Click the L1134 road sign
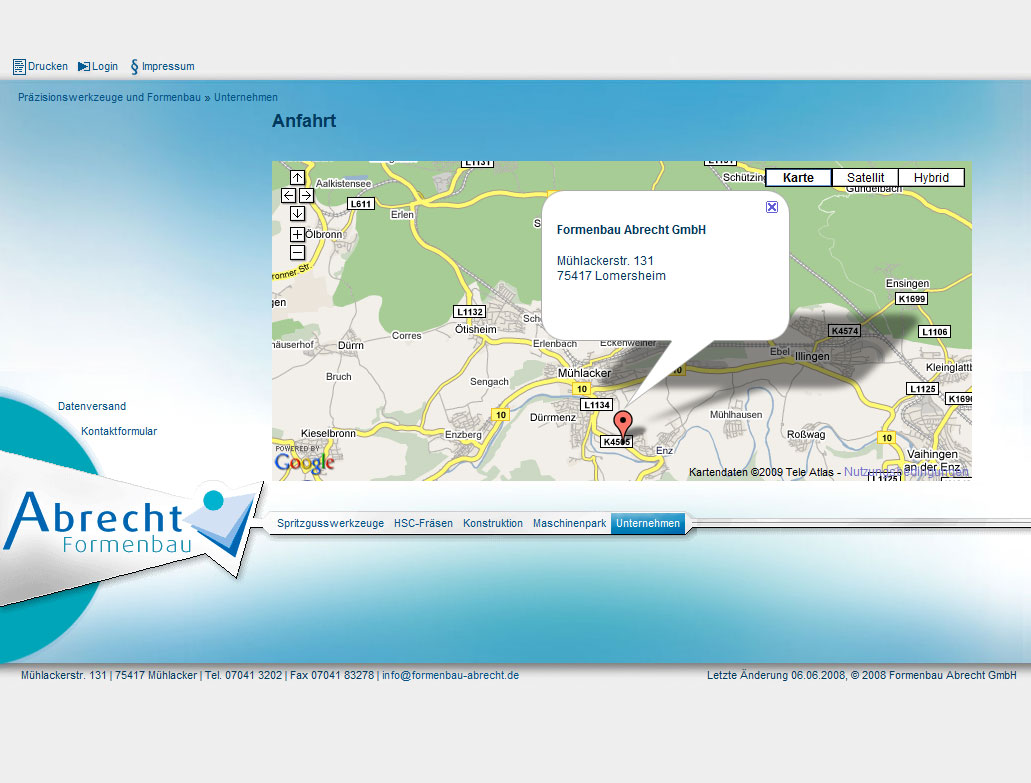Screen dimensions: 1031x783 point(597,405)
